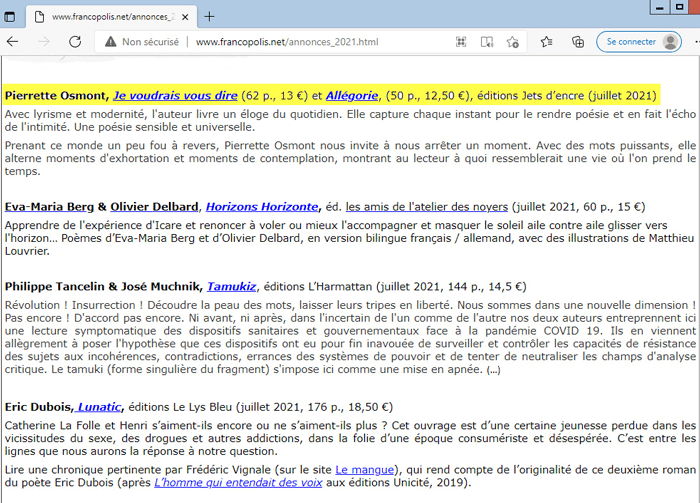Screen dimensions: 700x503
Task: Click the text éditions Jets d'encre
Action: coord(530,96)
